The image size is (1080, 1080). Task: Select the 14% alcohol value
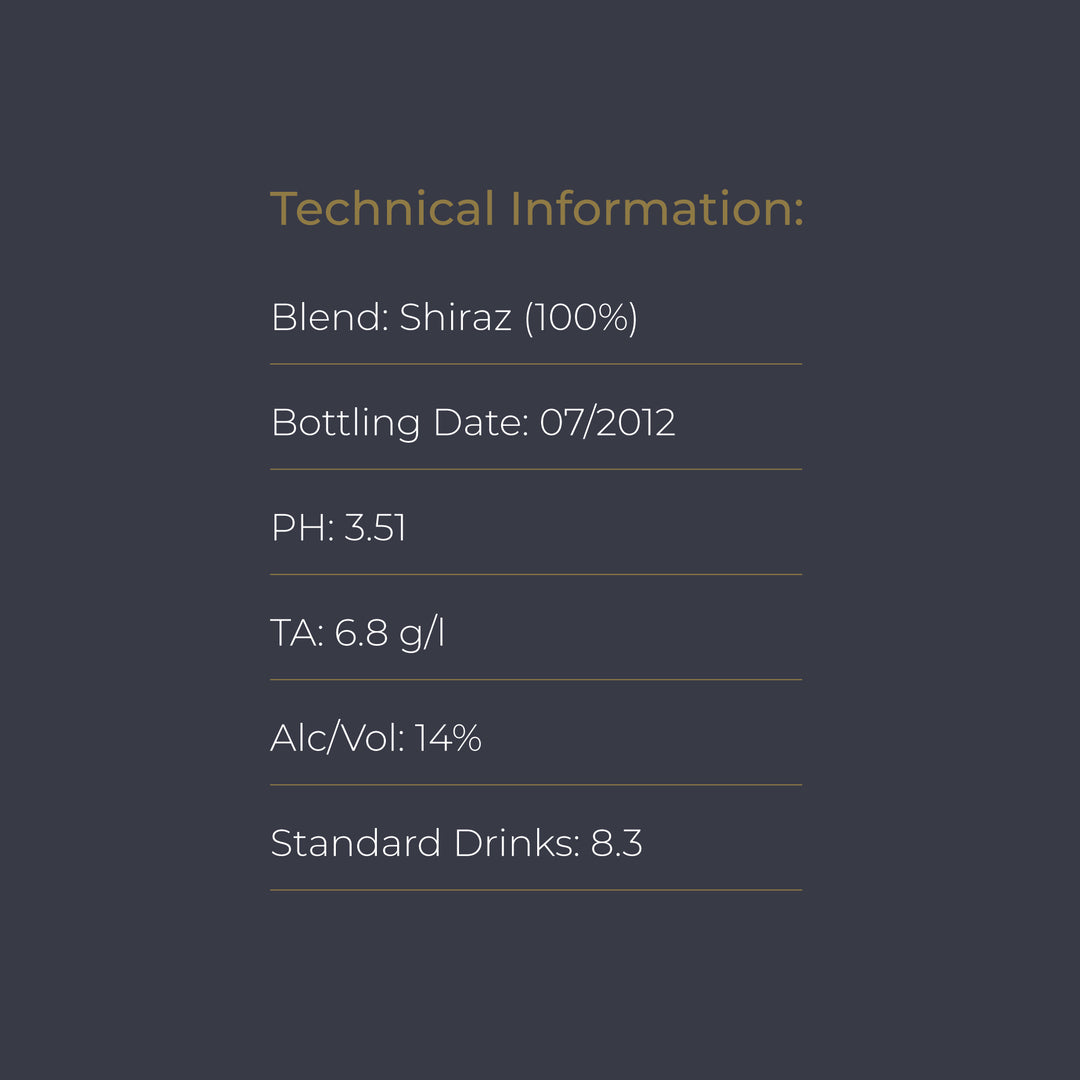pyautogui.click(x=448, y=739)
